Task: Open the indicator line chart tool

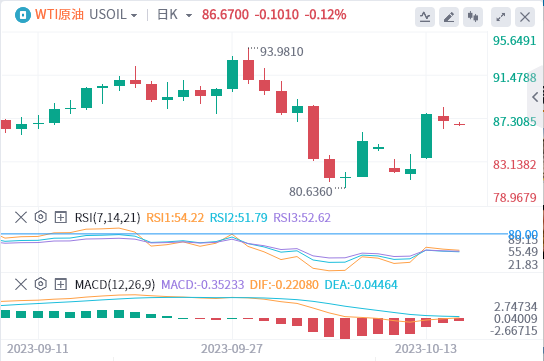Action: [425, 17]
